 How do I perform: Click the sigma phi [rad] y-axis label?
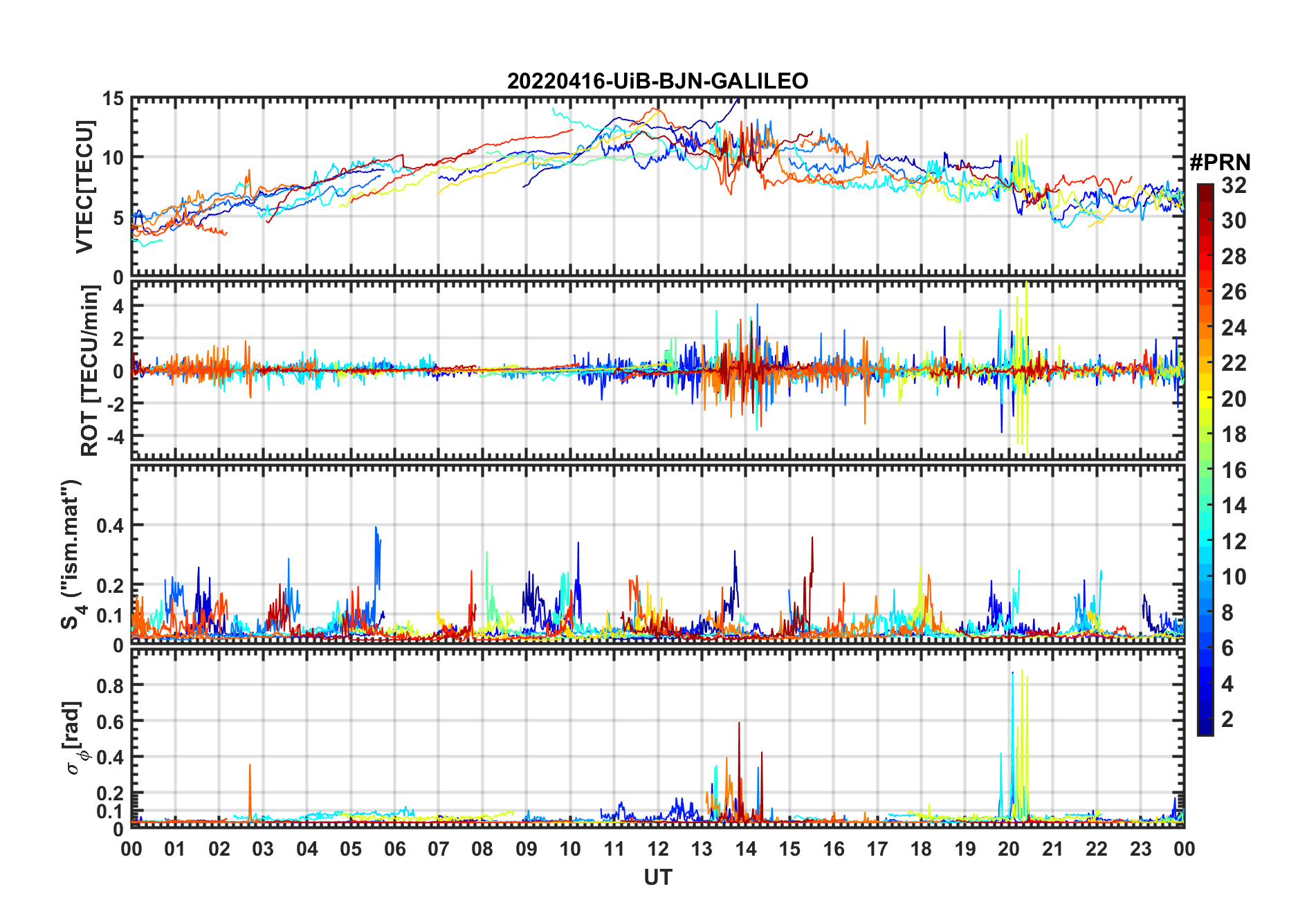point(73,738)
